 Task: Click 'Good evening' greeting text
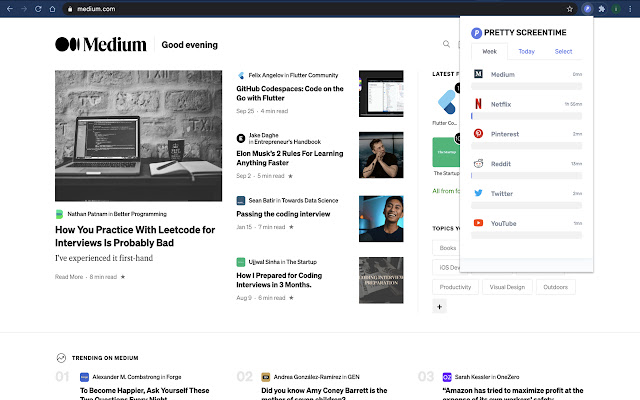tap(189, 44)
